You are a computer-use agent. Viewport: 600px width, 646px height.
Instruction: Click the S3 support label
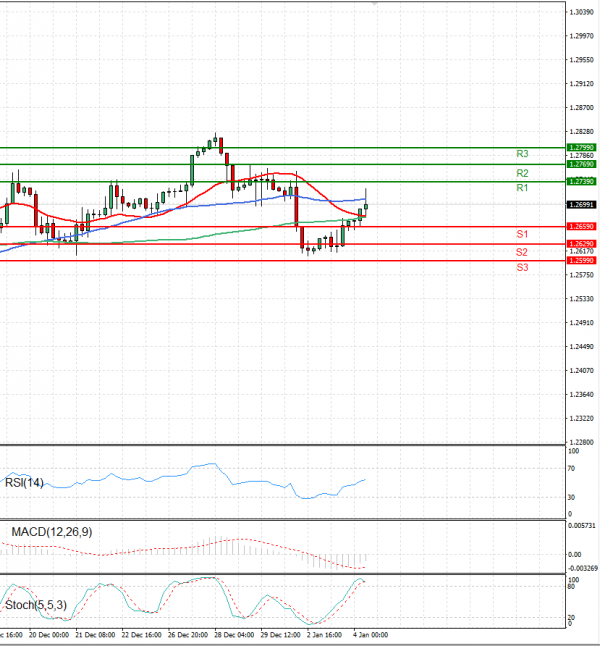522,267
